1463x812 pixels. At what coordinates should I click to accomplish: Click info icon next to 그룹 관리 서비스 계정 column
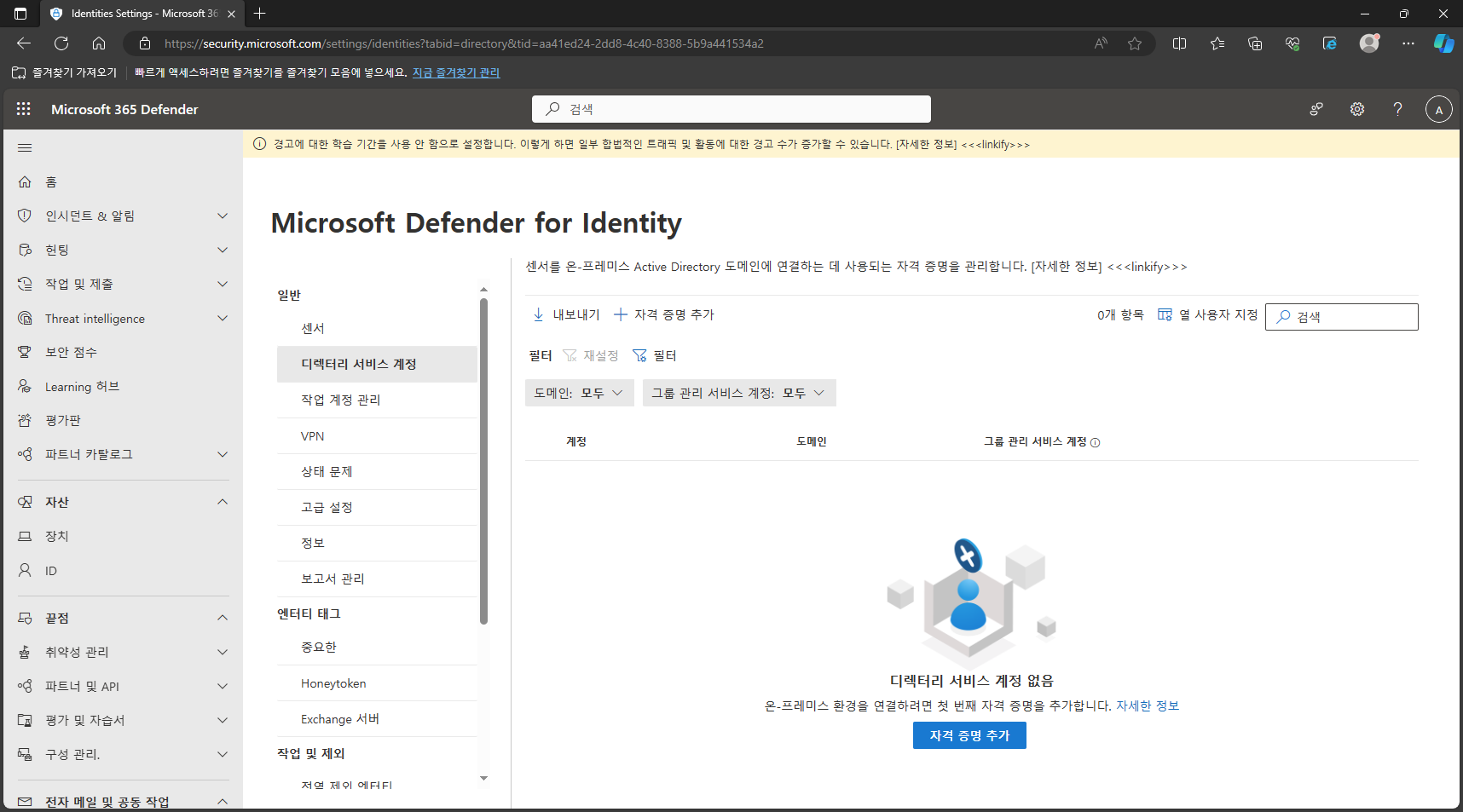click(x=1096, y=442)
